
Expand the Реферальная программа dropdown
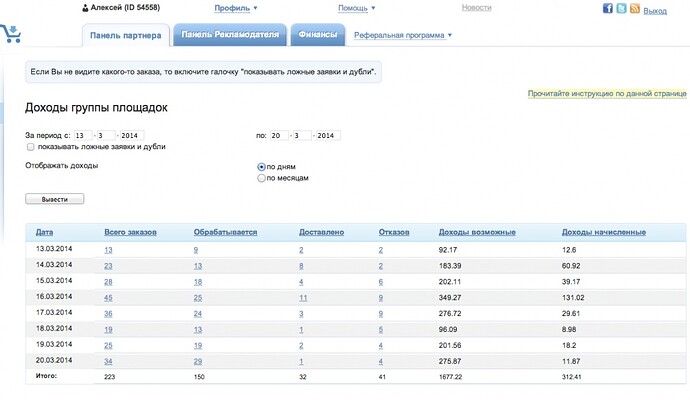[403, 35]
